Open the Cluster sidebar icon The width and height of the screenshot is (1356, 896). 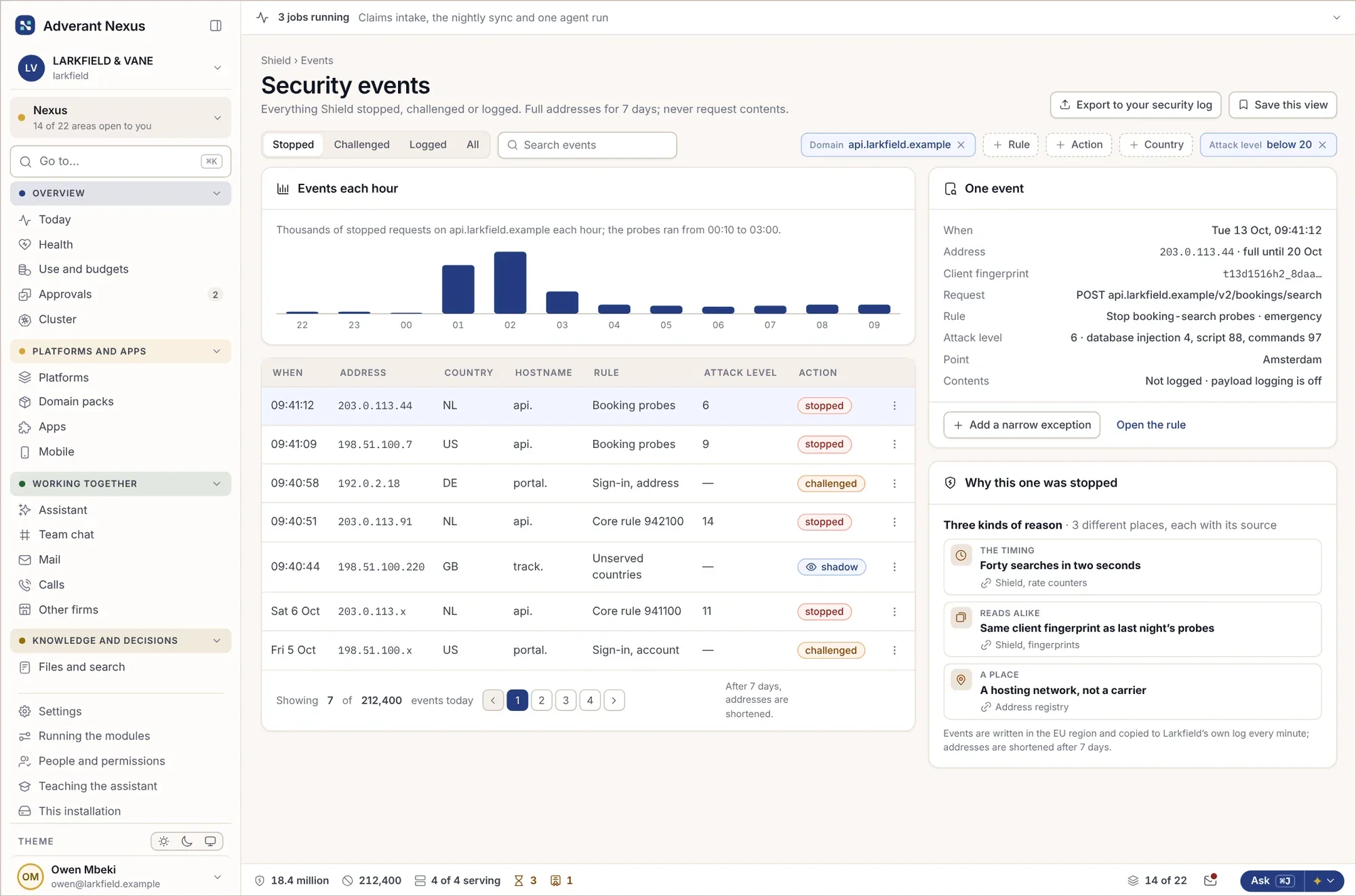click(25, 320)
